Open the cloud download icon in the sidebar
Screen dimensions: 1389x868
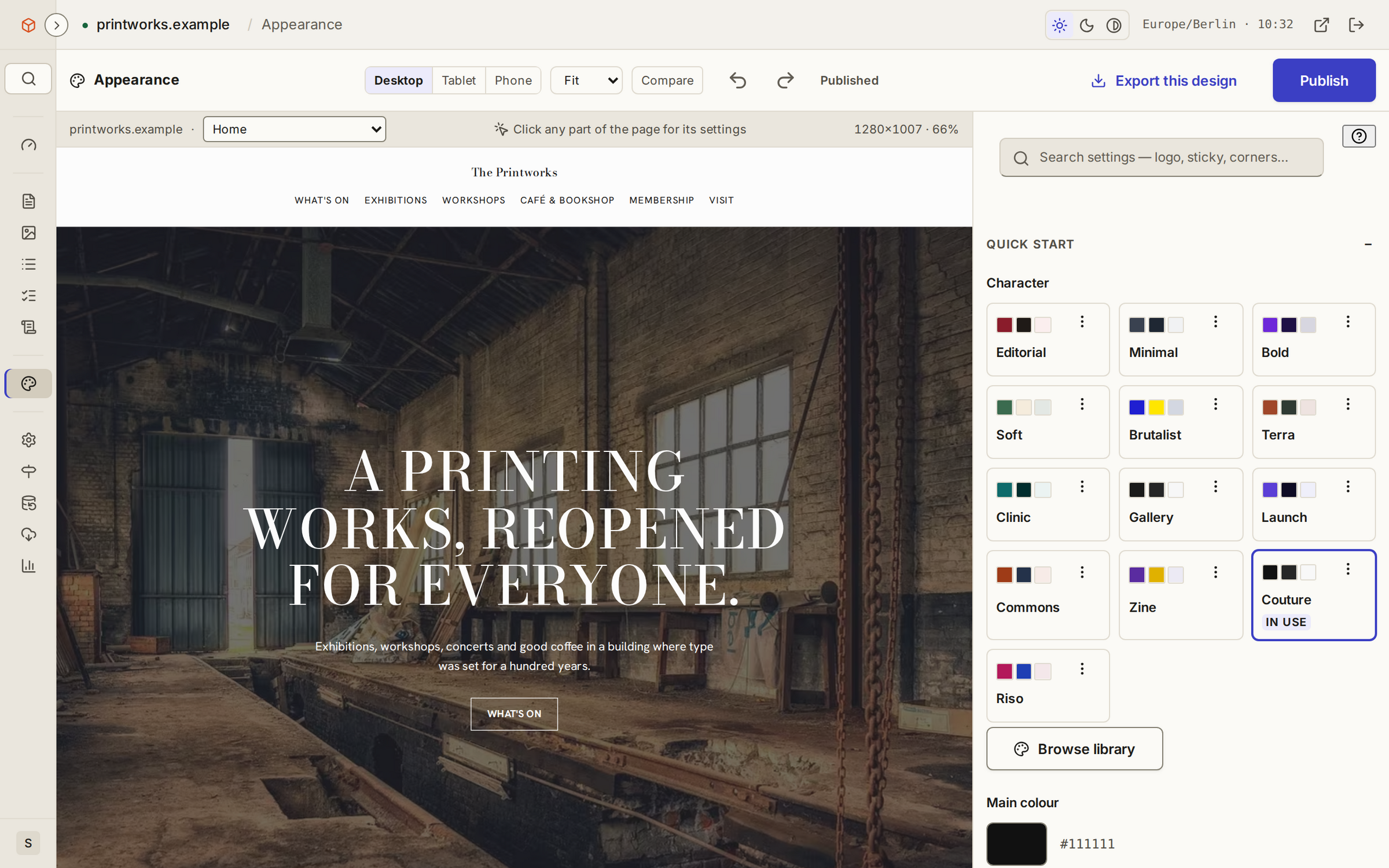coord(28,534)
